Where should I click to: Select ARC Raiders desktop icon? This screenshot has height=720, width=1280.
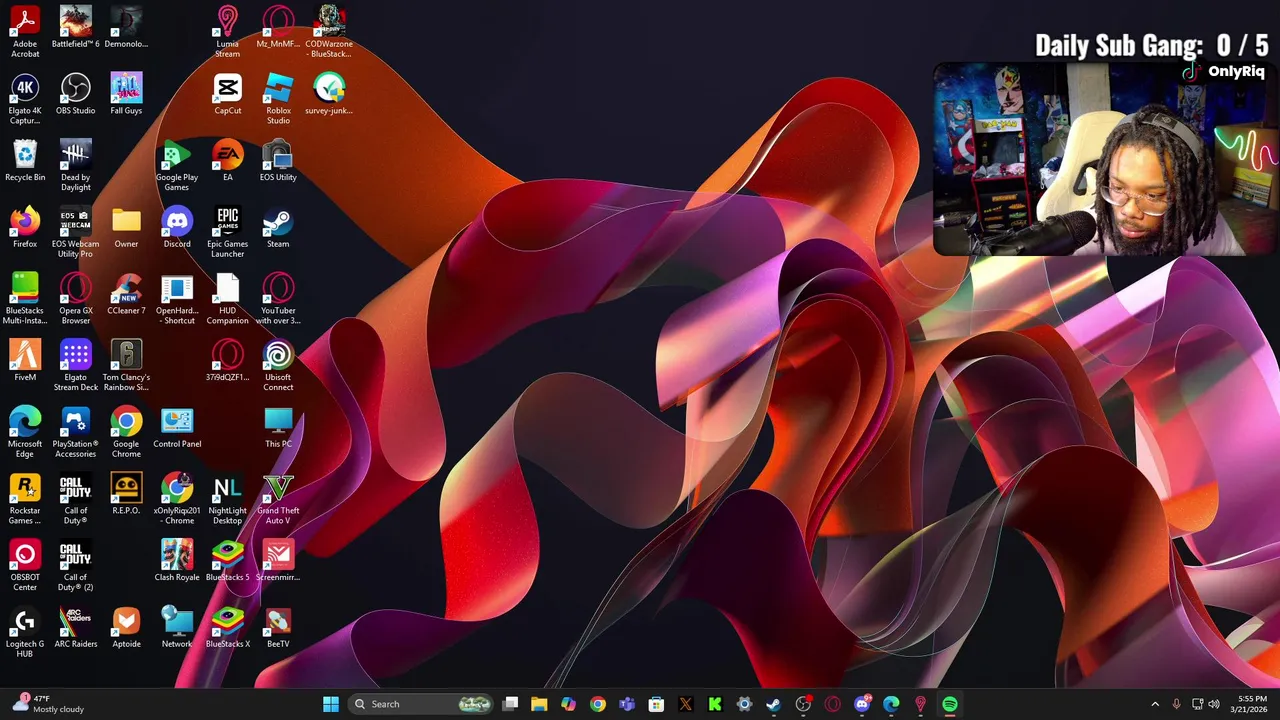(76, 628)
